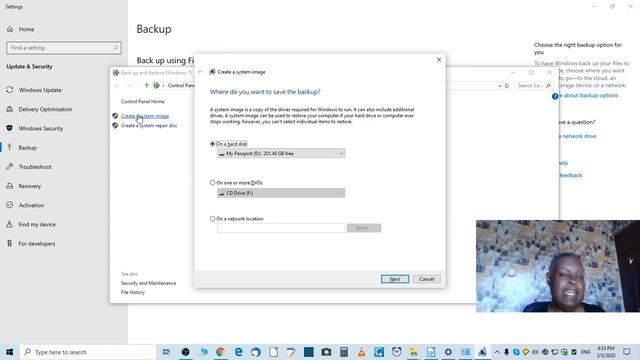The image size is (640, 360).
Task: Go to Settings Home
Action: (x=26, y=29)
